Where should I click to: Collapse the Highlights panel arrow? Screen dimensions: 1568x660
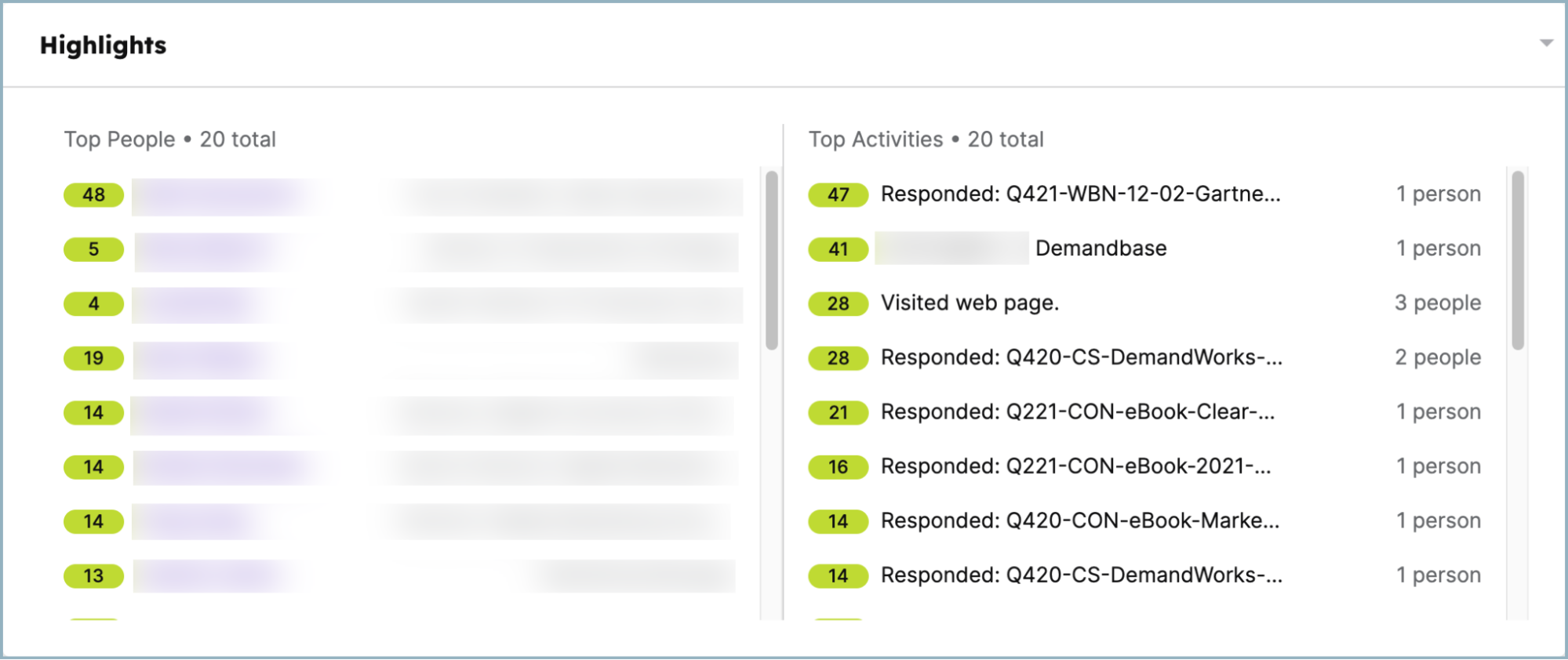pyautogui.click(x=1546, y=43)
